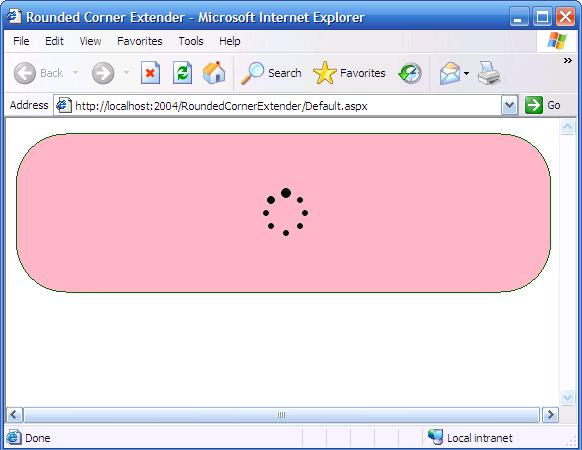Click the Go button label

coord(554,105)
